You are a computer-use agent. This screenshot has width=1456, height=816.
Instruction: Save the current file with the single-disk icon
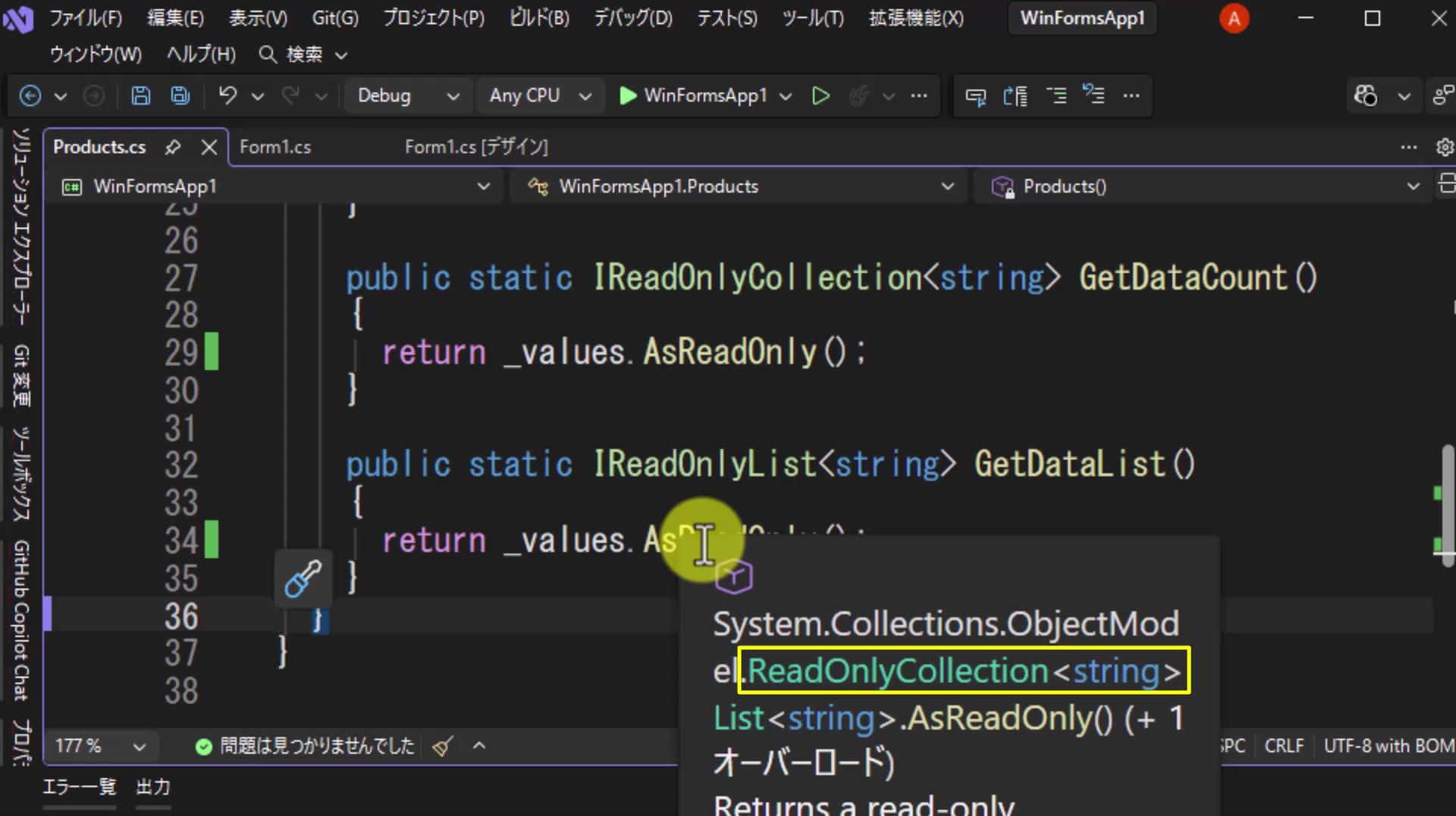[140, 96]
